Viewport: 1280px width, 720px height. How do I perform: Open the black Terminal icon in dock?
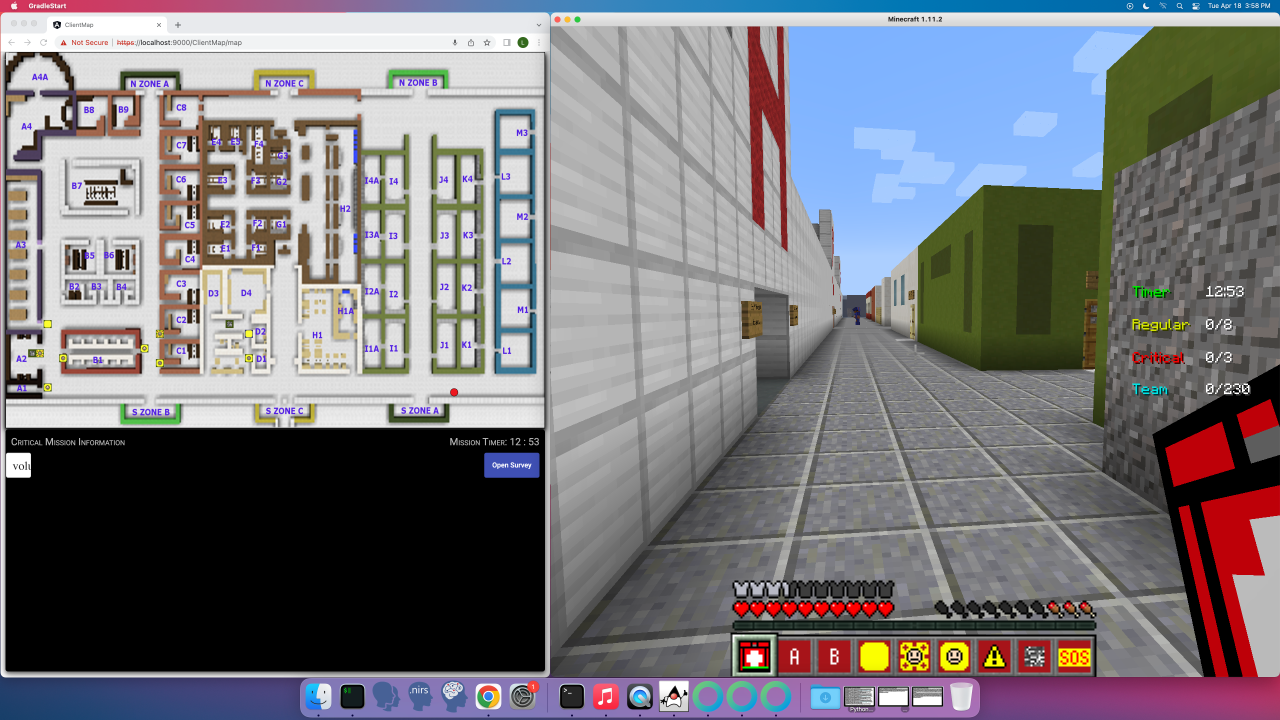click(x=572, y=696)
